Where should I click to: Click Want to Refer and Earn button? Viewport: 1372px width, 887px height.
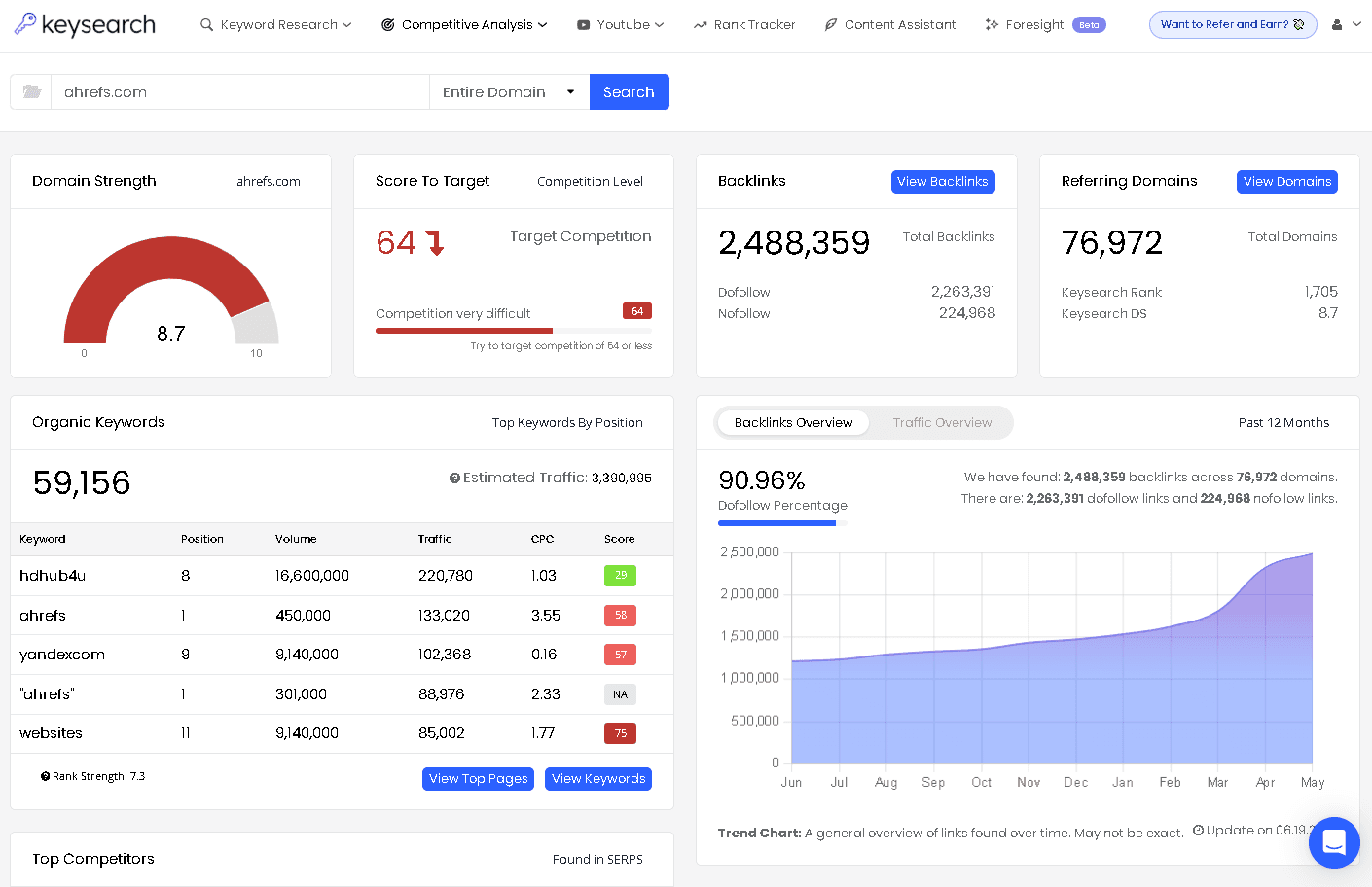coord(1233,24)
